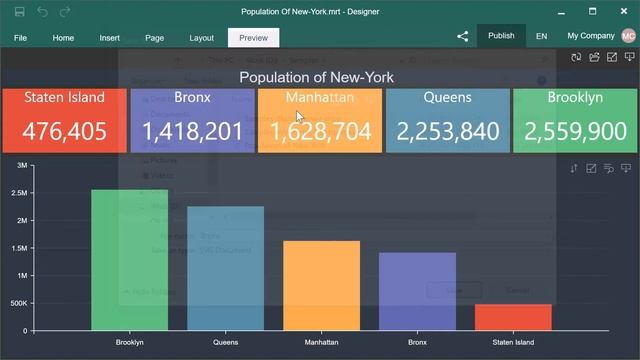Click the purple Bronx bar in chart
Viewport: 640px width, 360px height.
click(417, 291)
